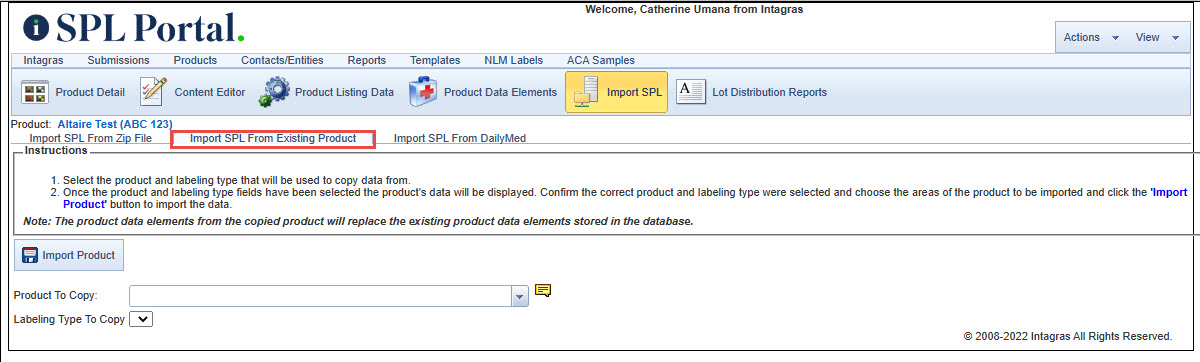Click the Lot Distribution Reports icon
Image resolution: width=1200 pixels, height=362 pixels.
691,92
